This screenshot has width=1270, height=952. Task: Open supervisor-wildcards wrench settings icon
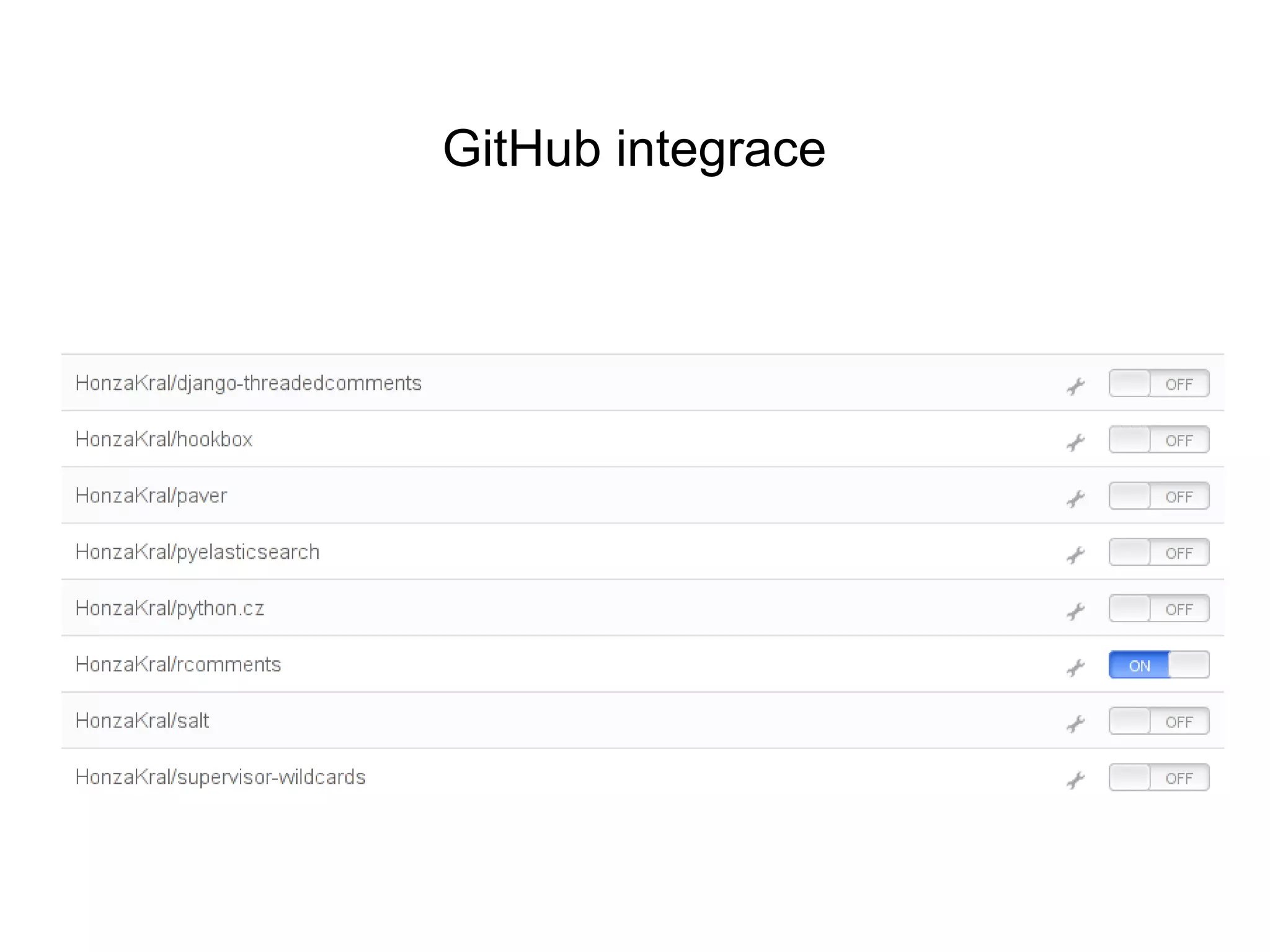point(1075,780)
